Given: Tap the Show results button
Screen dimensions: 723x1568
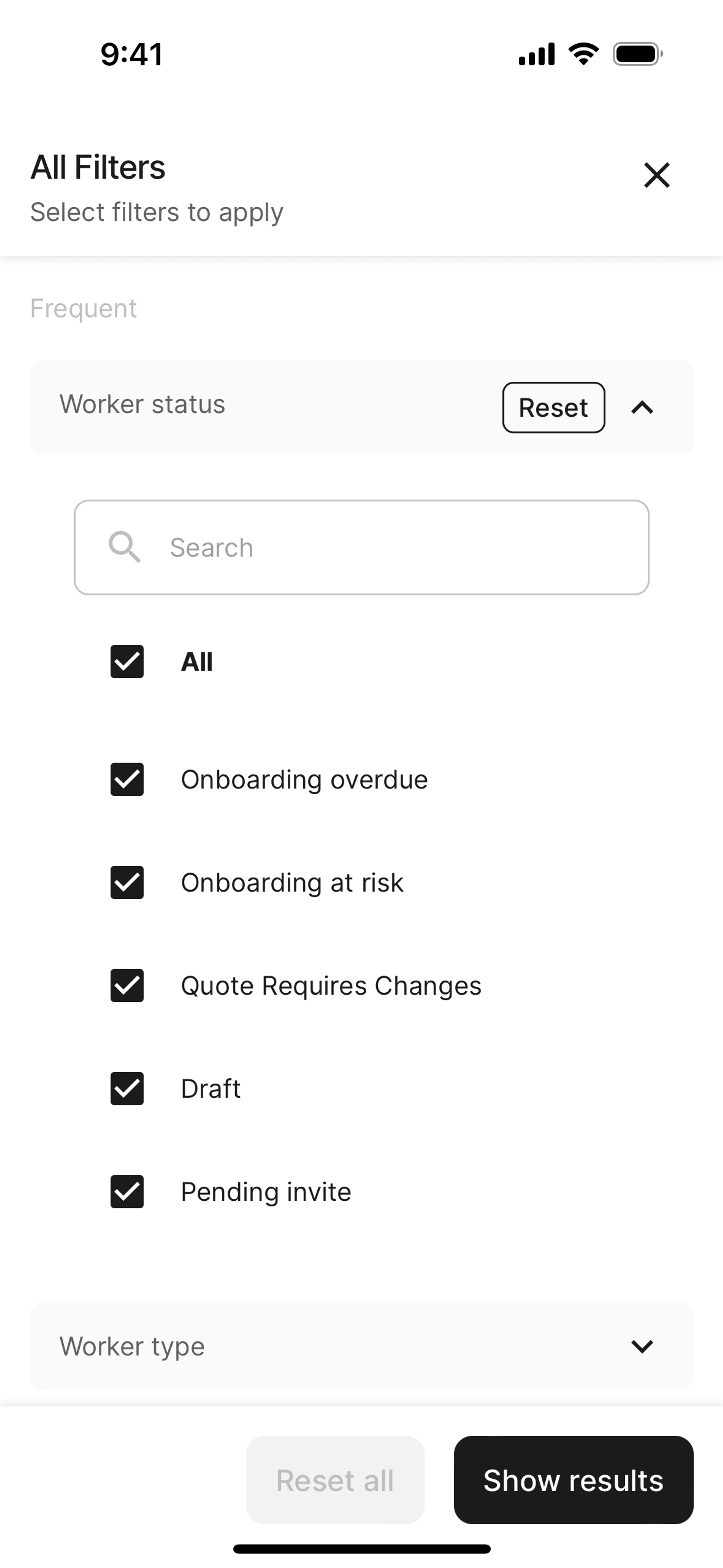Looking at the screenshot, I should pyautogui.click(x=573, y=1480).
